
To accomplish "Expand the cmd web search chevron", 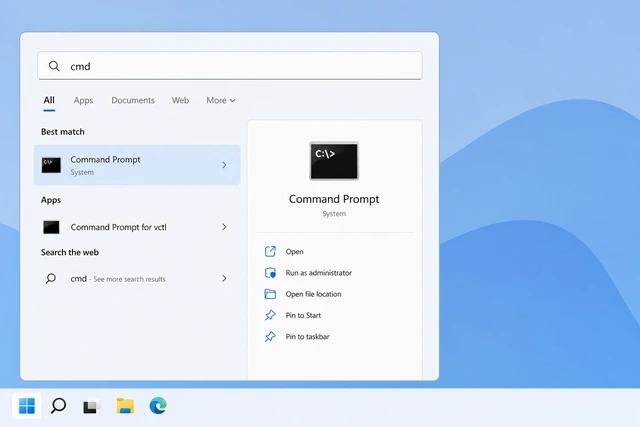I will [224, 278].
